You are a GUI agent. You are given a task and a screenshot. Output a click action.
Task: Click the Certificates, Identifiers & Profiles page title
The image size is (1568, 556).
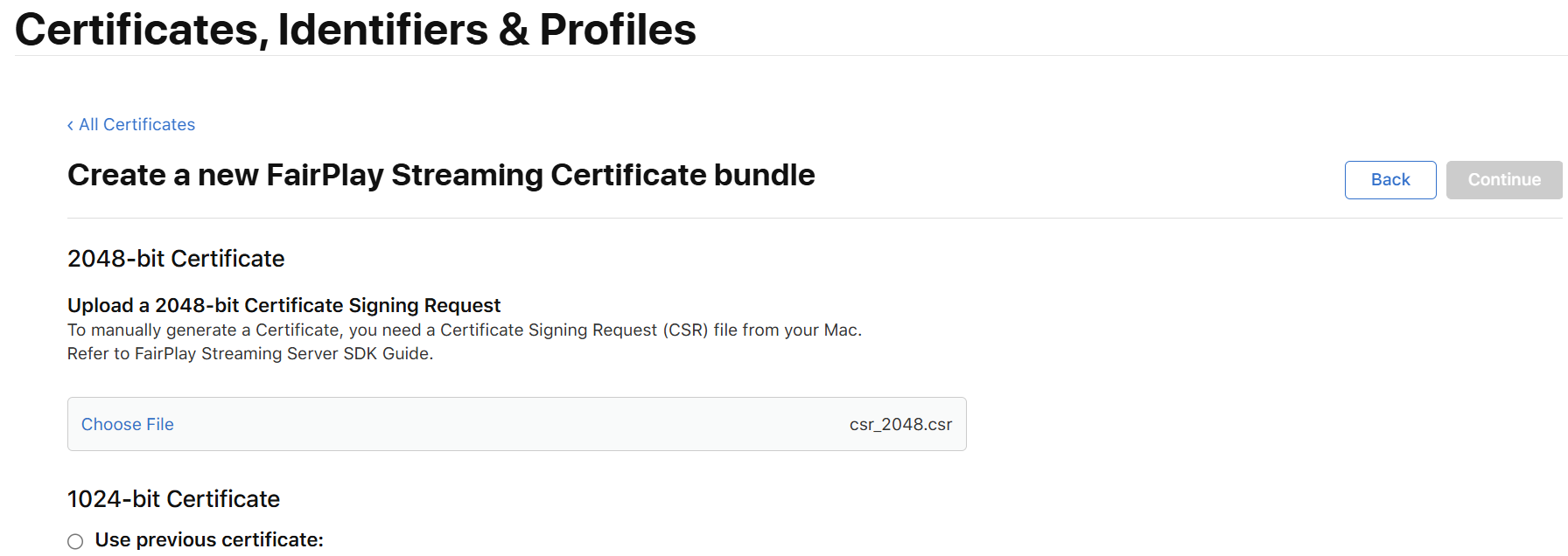point(355,30)
